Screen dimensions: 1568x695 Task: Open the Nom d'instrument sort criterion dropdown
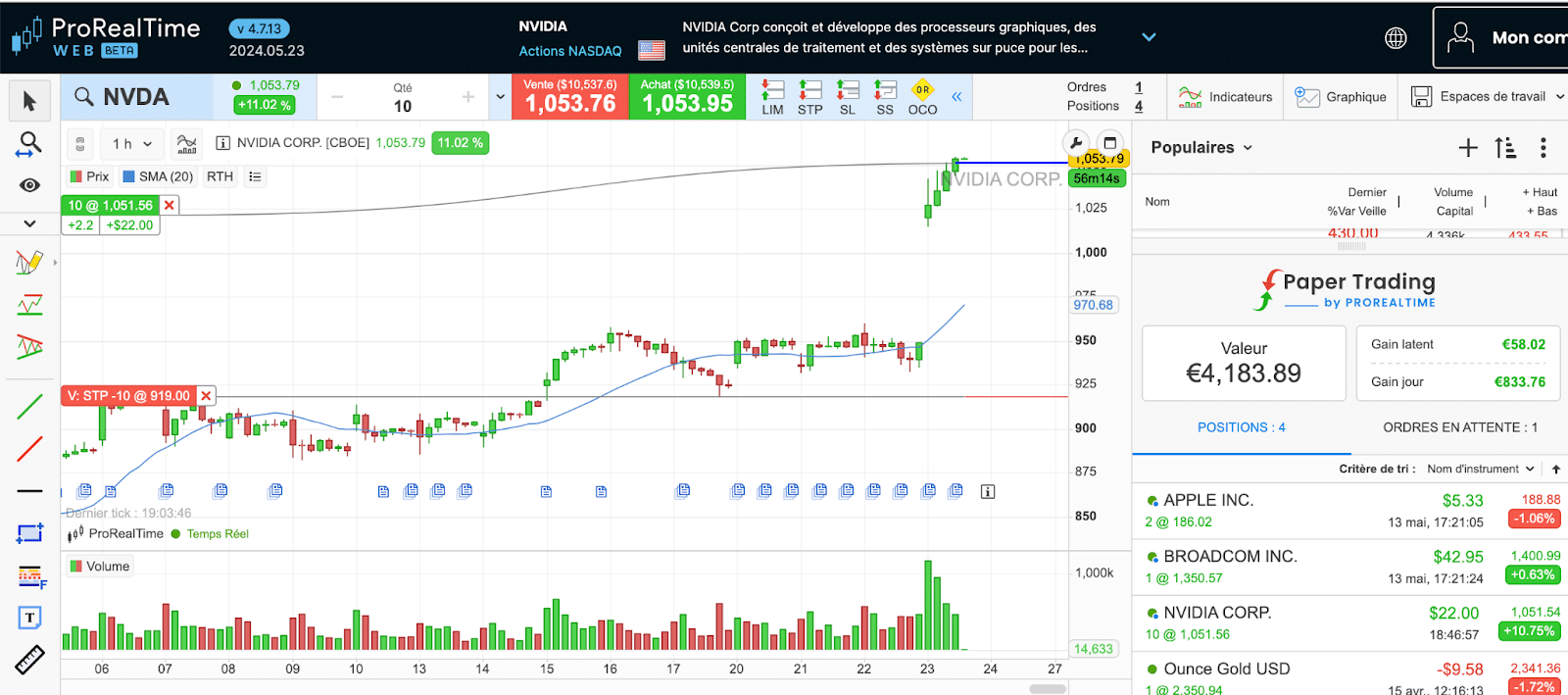point(1481,470)
